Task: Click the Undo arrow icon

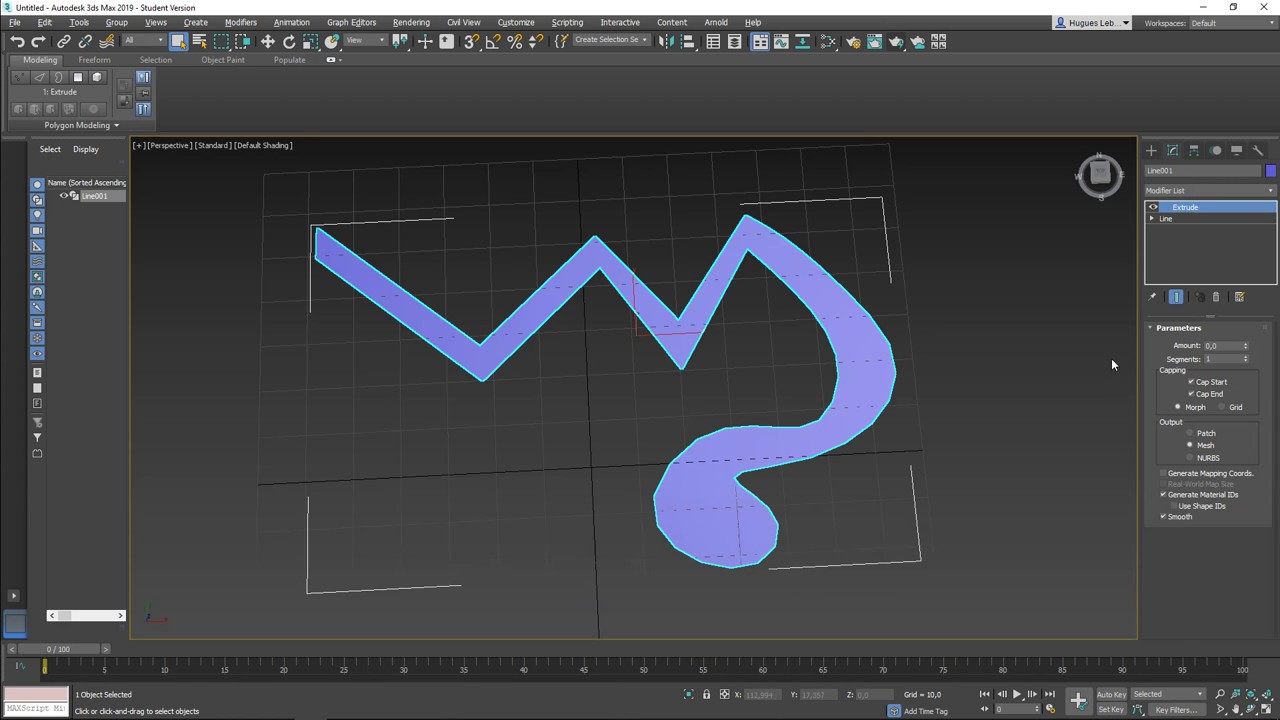Action: click(x=17, y=41)
